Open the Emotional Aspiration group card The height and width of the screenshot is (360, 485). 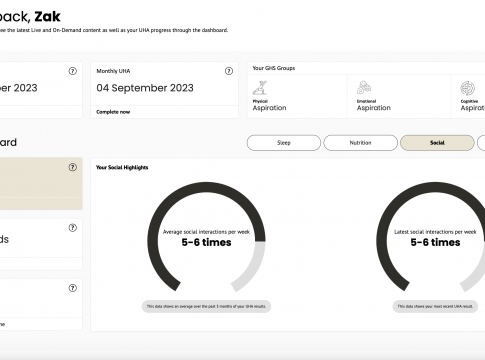point(399,96)
